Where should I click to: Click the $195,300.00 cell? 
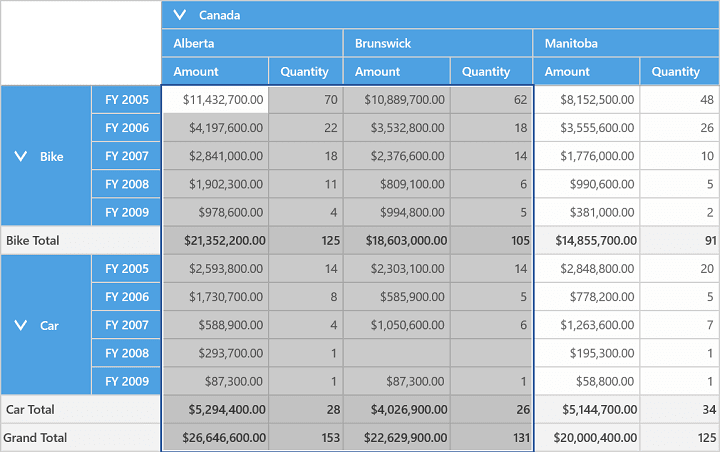[586, 353]
